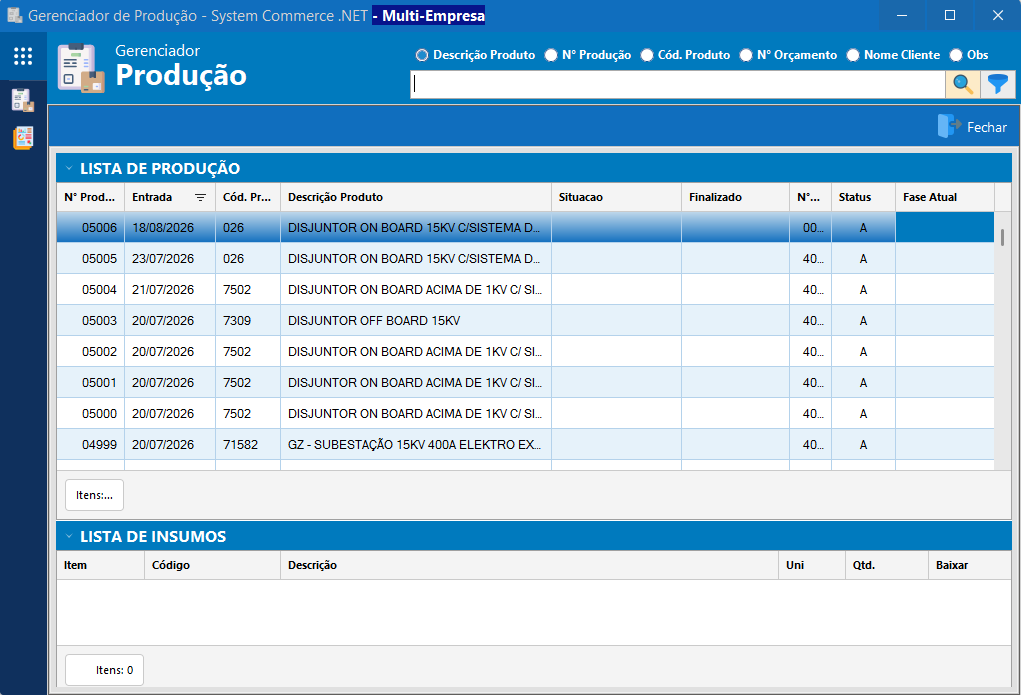Click the Itens: 0 button

(104, 670)
